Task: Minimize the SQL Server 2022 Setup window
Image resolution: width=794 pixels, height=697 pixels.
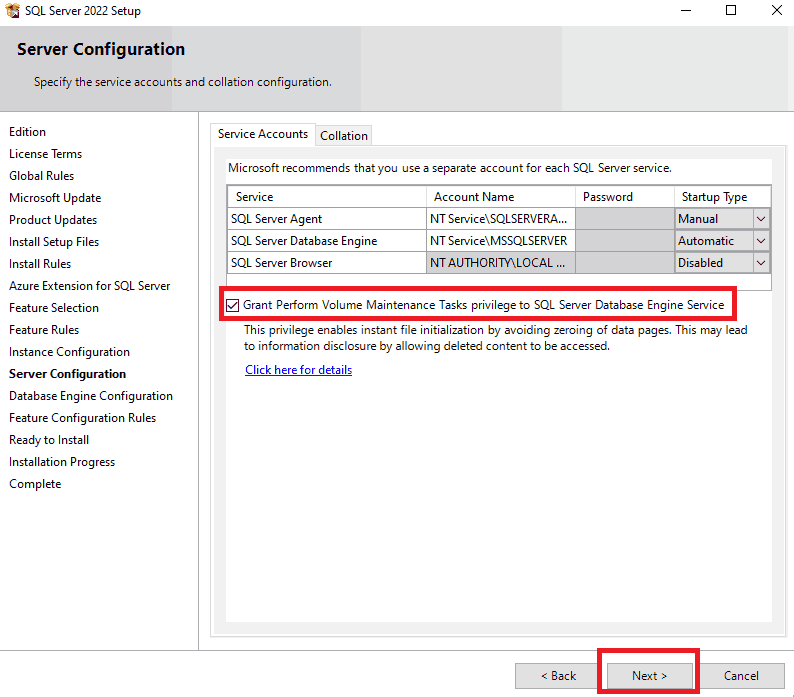Action: [684, 11]
